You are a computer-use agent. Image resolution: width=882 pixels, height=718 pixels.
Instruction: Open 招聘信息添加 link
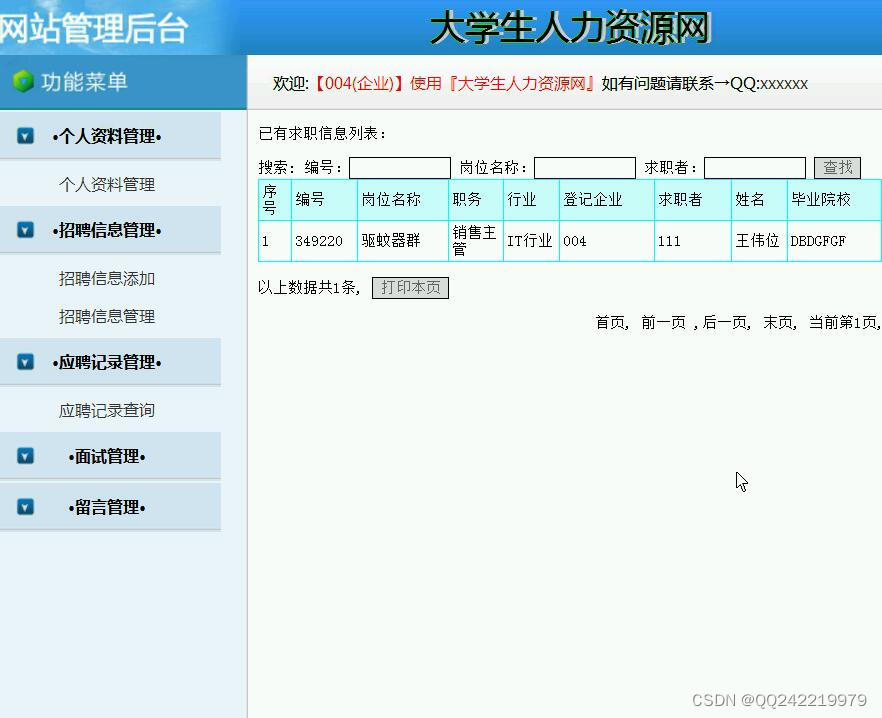(x=107, y=279)
